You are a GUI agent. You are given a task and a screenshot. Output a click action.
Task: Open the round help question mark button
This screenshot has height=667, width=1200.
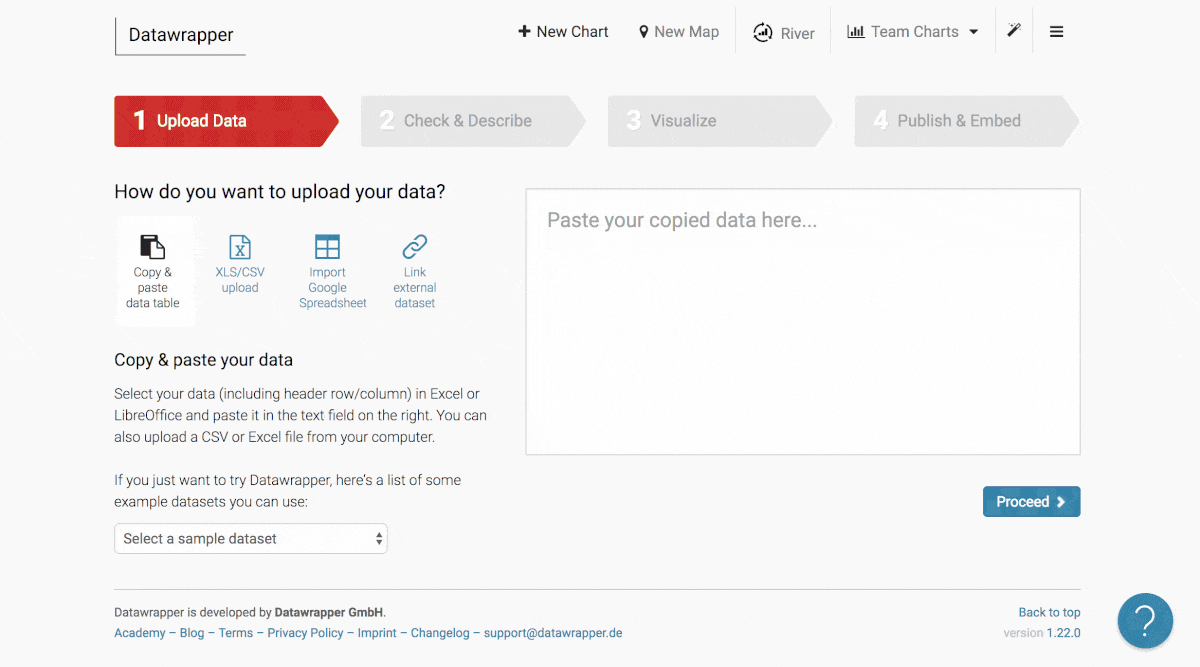pyautogui.click(x=1145, y=620)
